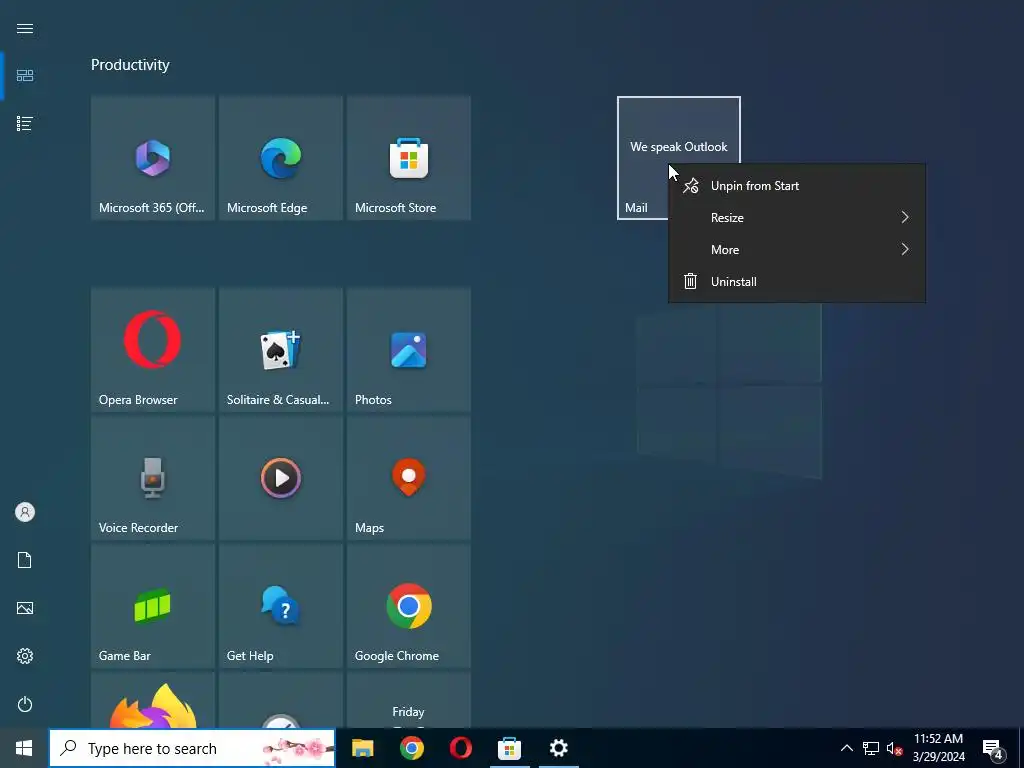Choose Uninstall from context menu
The image size is (1024, 768).
point(797,281)
